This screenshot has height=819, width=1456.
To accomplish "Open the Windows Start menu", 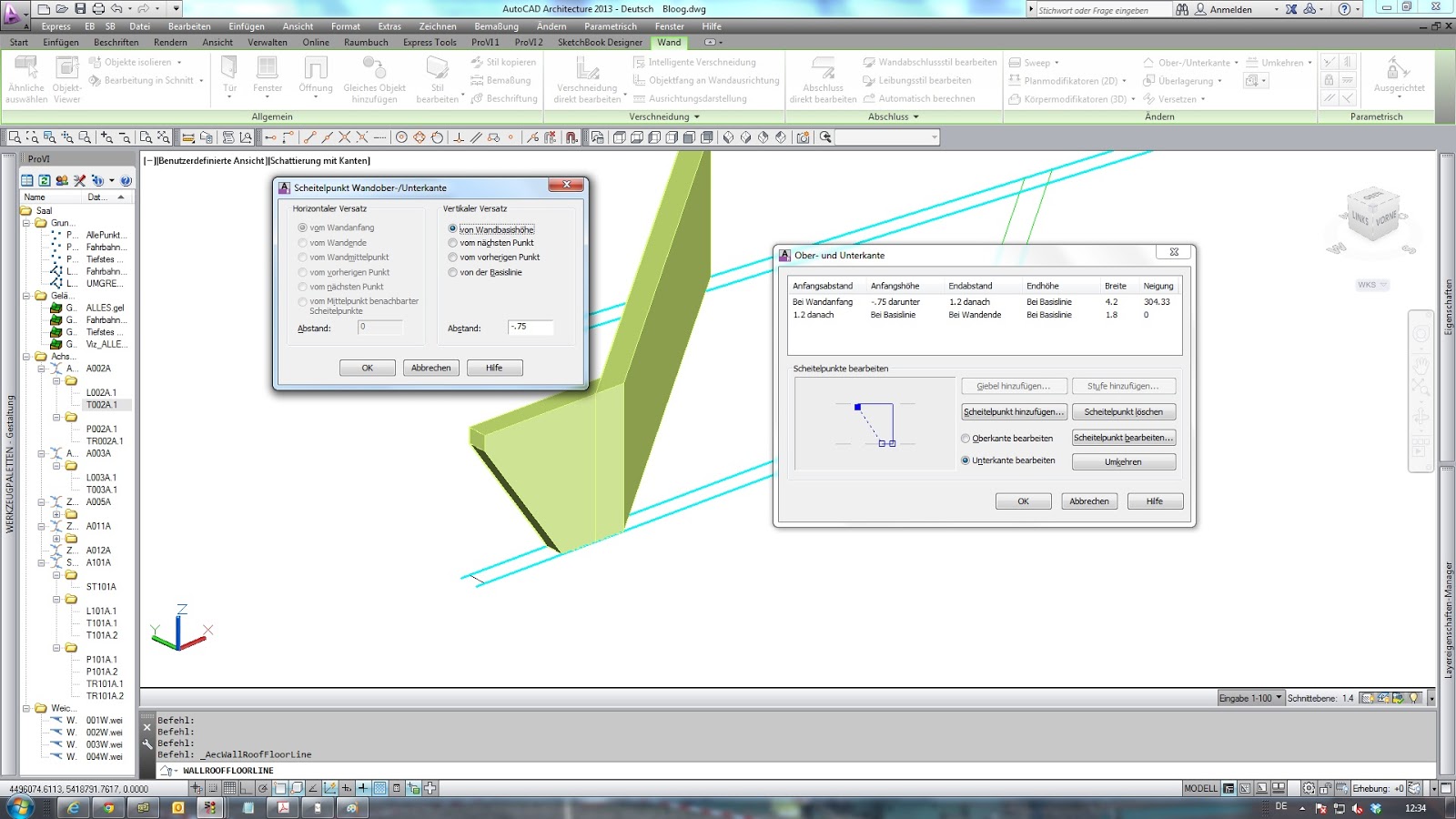I will pyautogui.click(x=19, y=807).
